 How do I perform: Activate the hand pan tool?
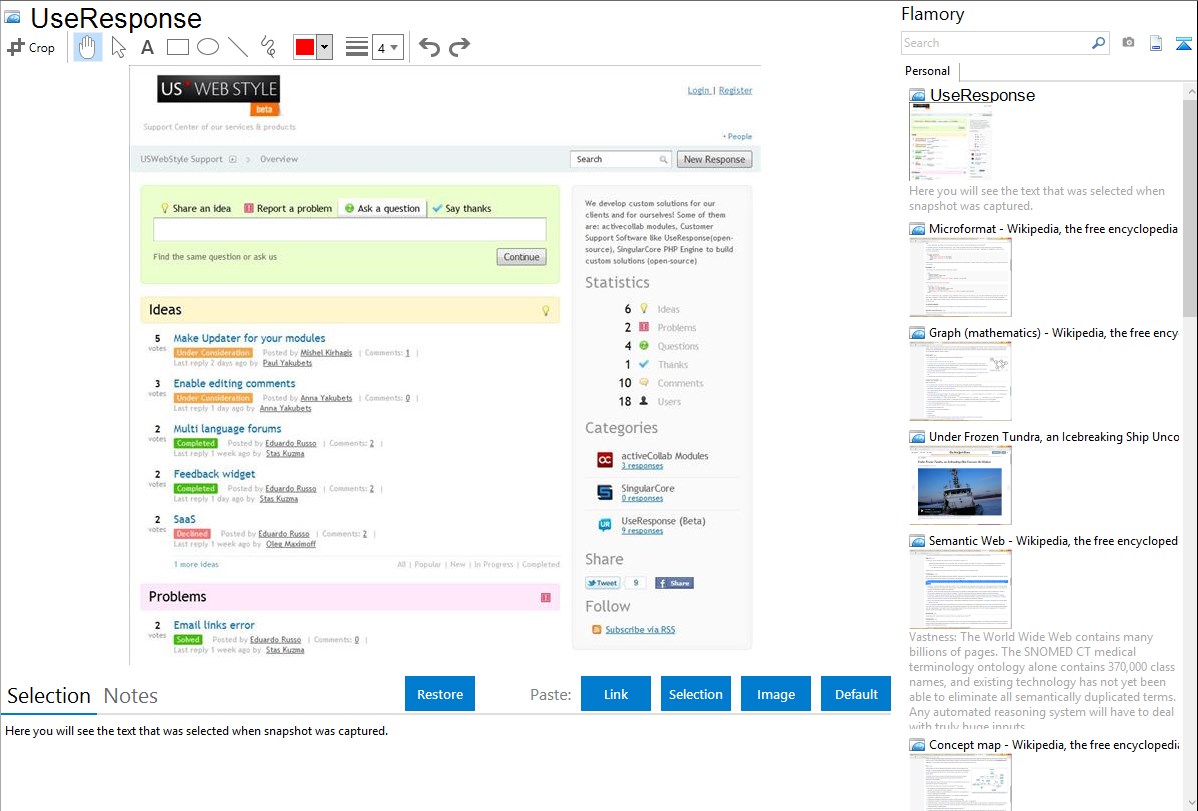88,47
